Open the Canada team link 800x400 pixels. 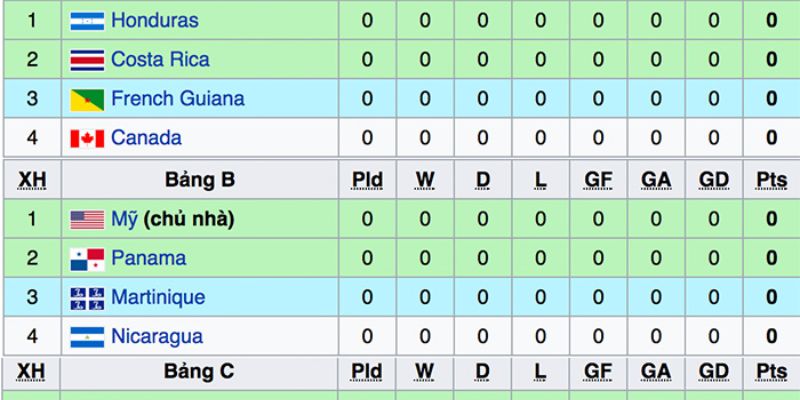[x=146, y=138]
